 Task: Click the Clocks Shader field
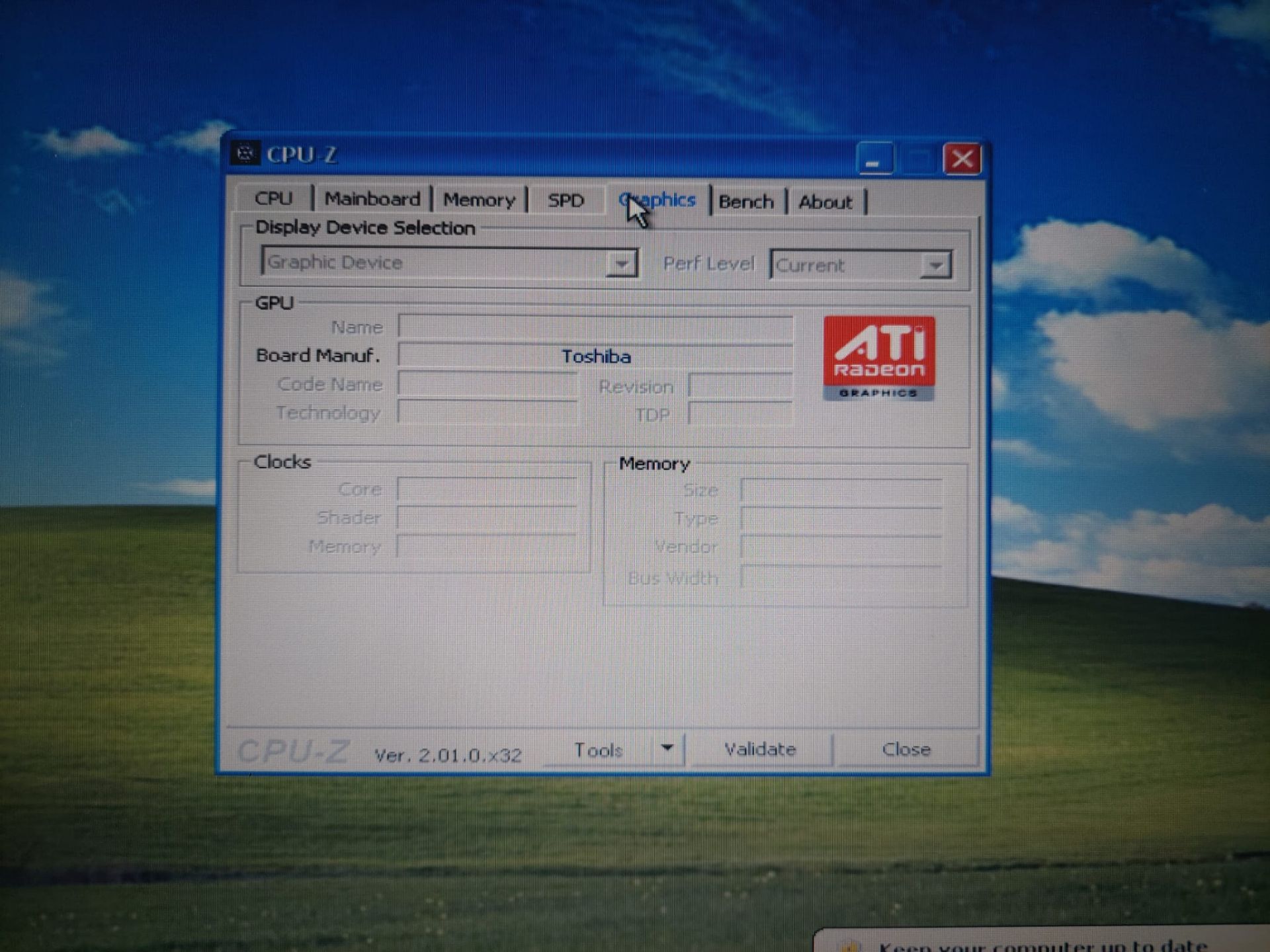coord(487,518)
